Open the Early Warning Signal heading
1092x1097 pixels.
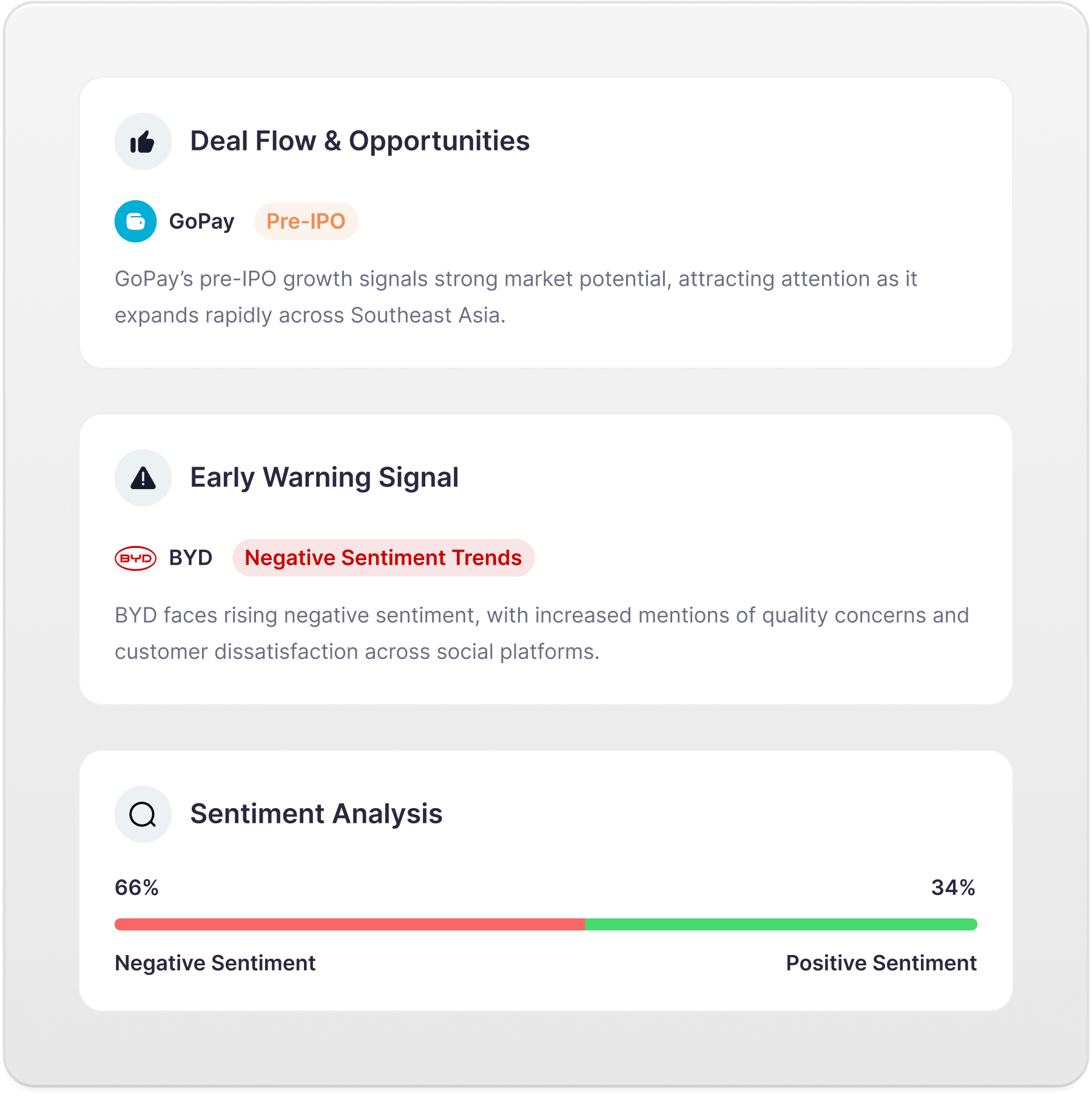324,478
